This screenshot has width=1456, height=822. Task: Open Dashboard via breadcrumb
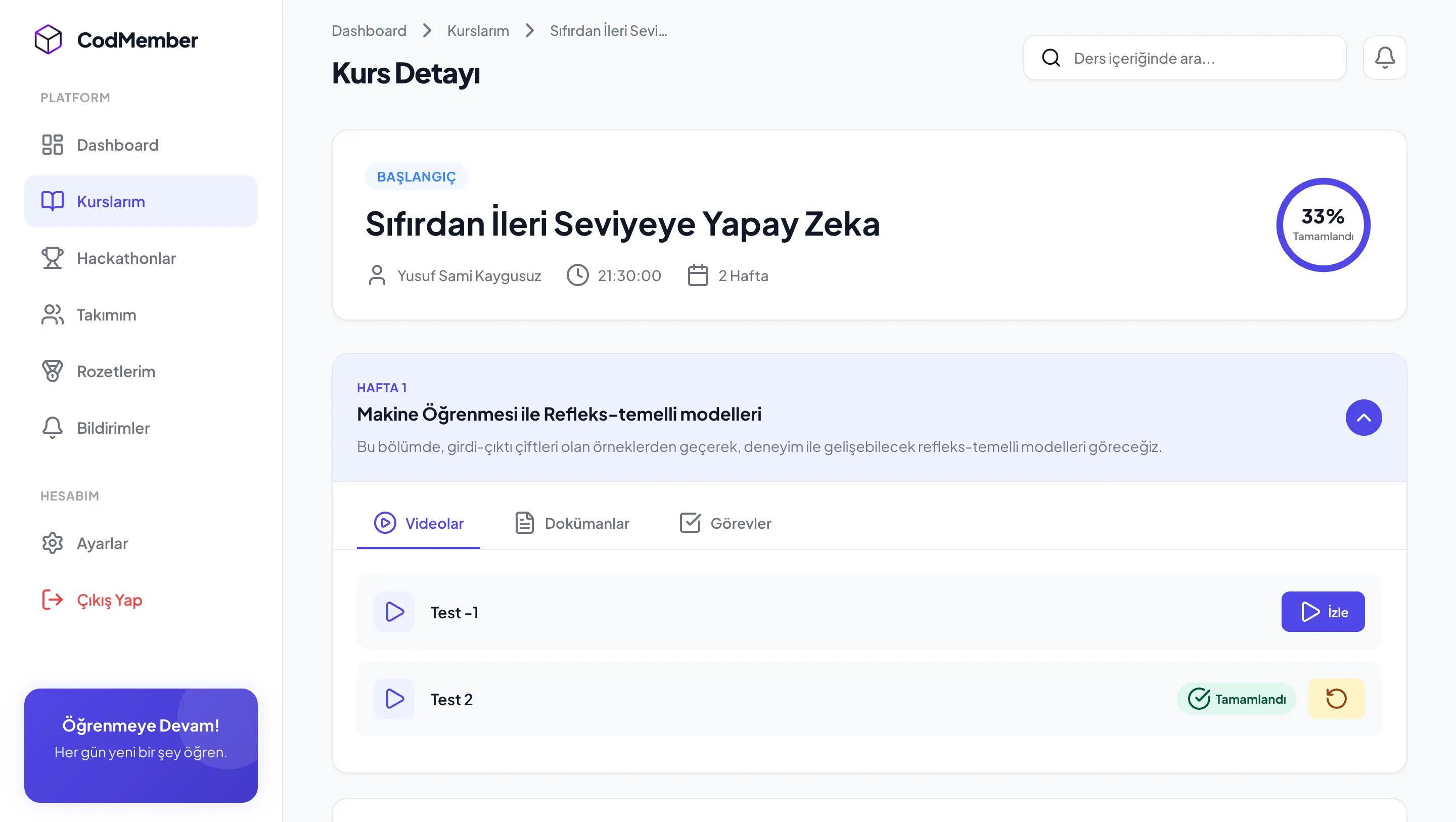coord(369,30)
